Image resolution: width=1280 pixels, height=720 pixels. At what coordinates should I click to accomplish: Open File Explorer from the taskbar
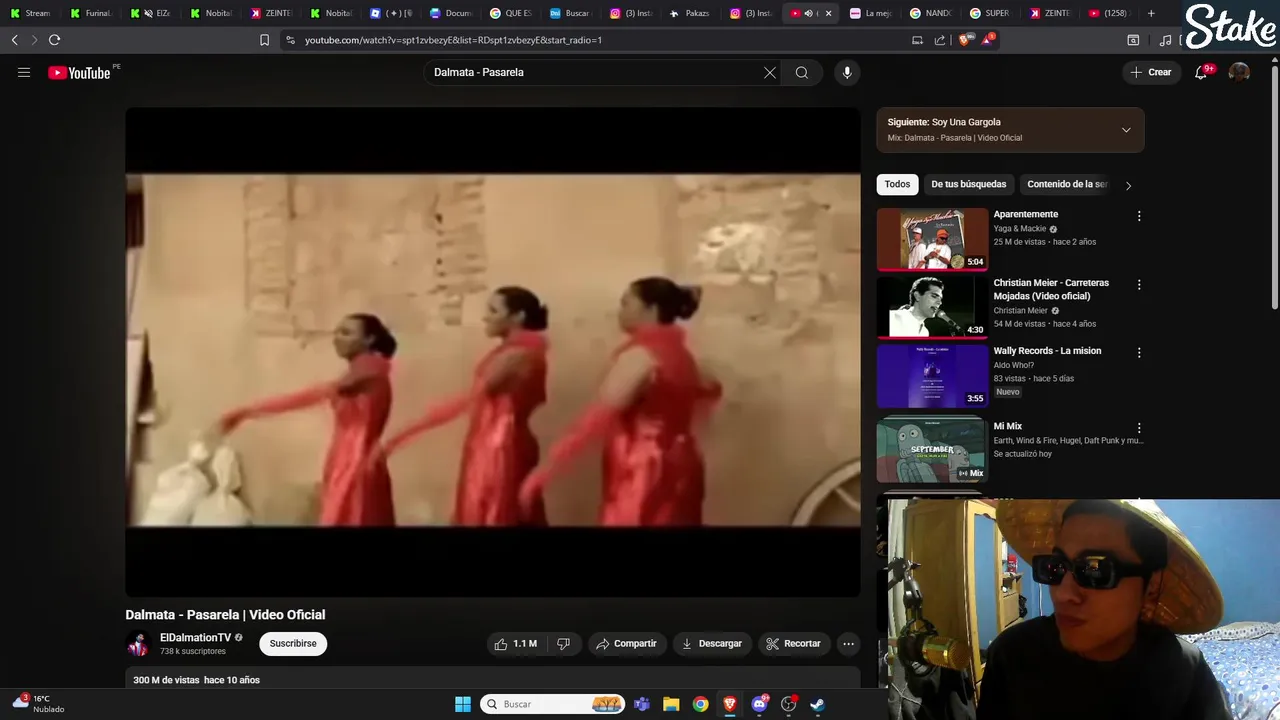tap(671, 704)
